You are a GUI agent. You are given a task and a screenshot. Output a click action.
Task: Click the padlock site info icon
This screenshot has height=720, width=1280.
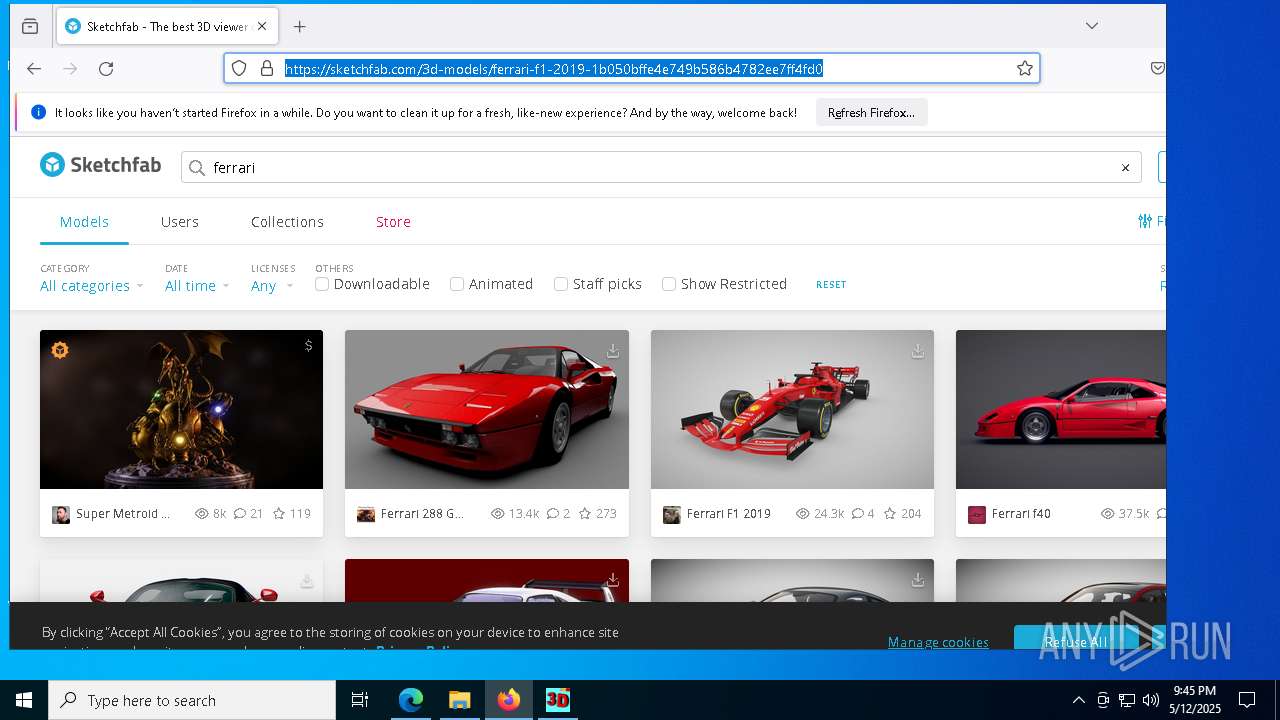(x=266, y=68)
